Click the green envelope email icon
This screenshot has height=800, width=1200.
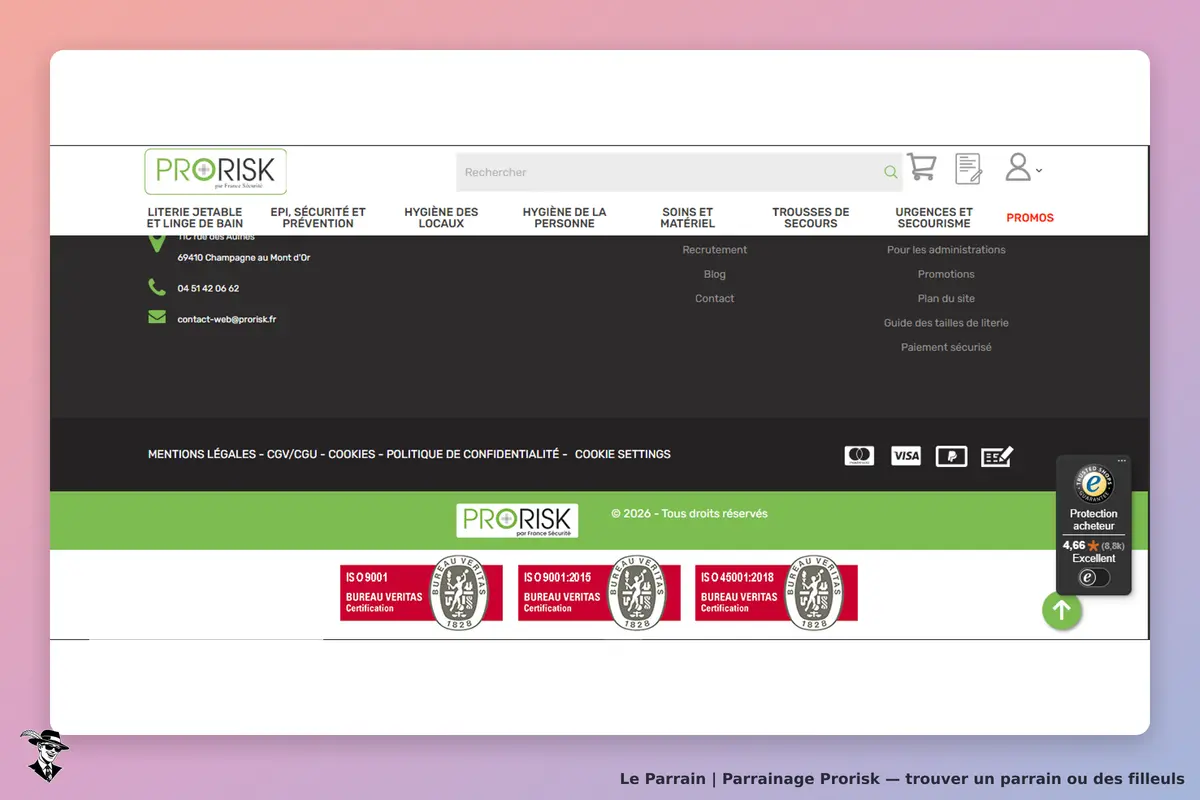[157, 318]
